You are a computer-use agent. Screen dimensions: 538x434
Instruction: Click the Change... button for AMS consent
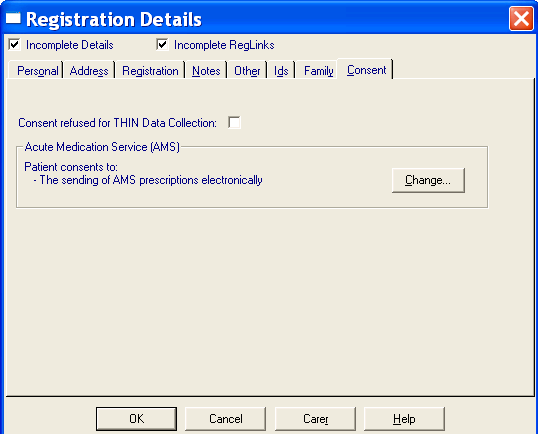[428, 180]
